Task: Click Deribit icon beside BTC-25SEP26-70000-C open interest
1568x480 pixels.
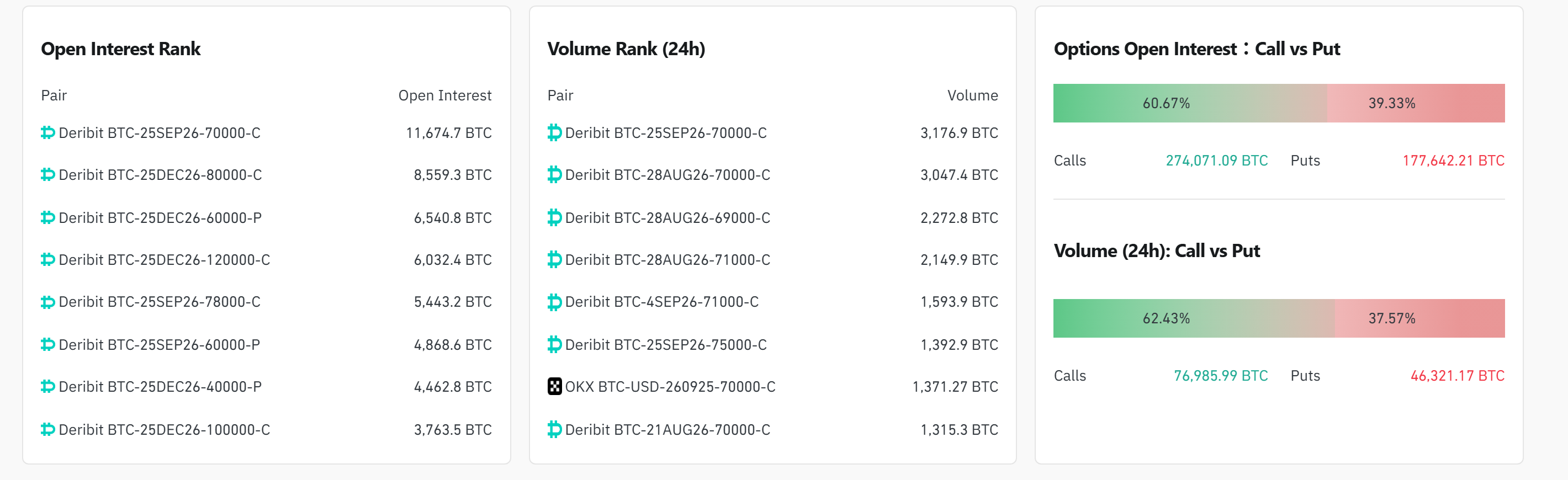Action: (48, 132)
